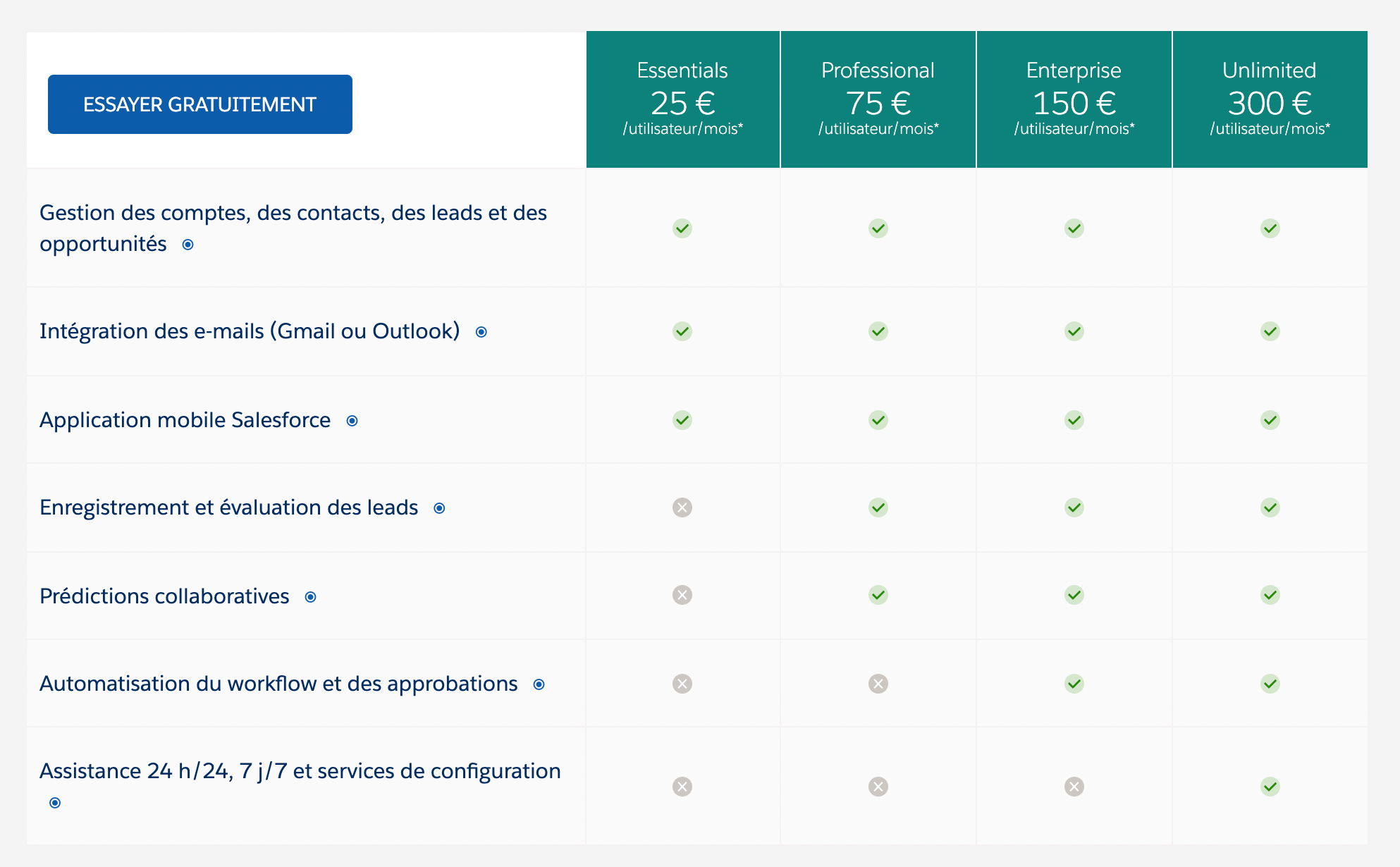Click Unlimited checkmark for Enregistrement des leads
Screen dimensions: 1400x867
pos(1270,508)
